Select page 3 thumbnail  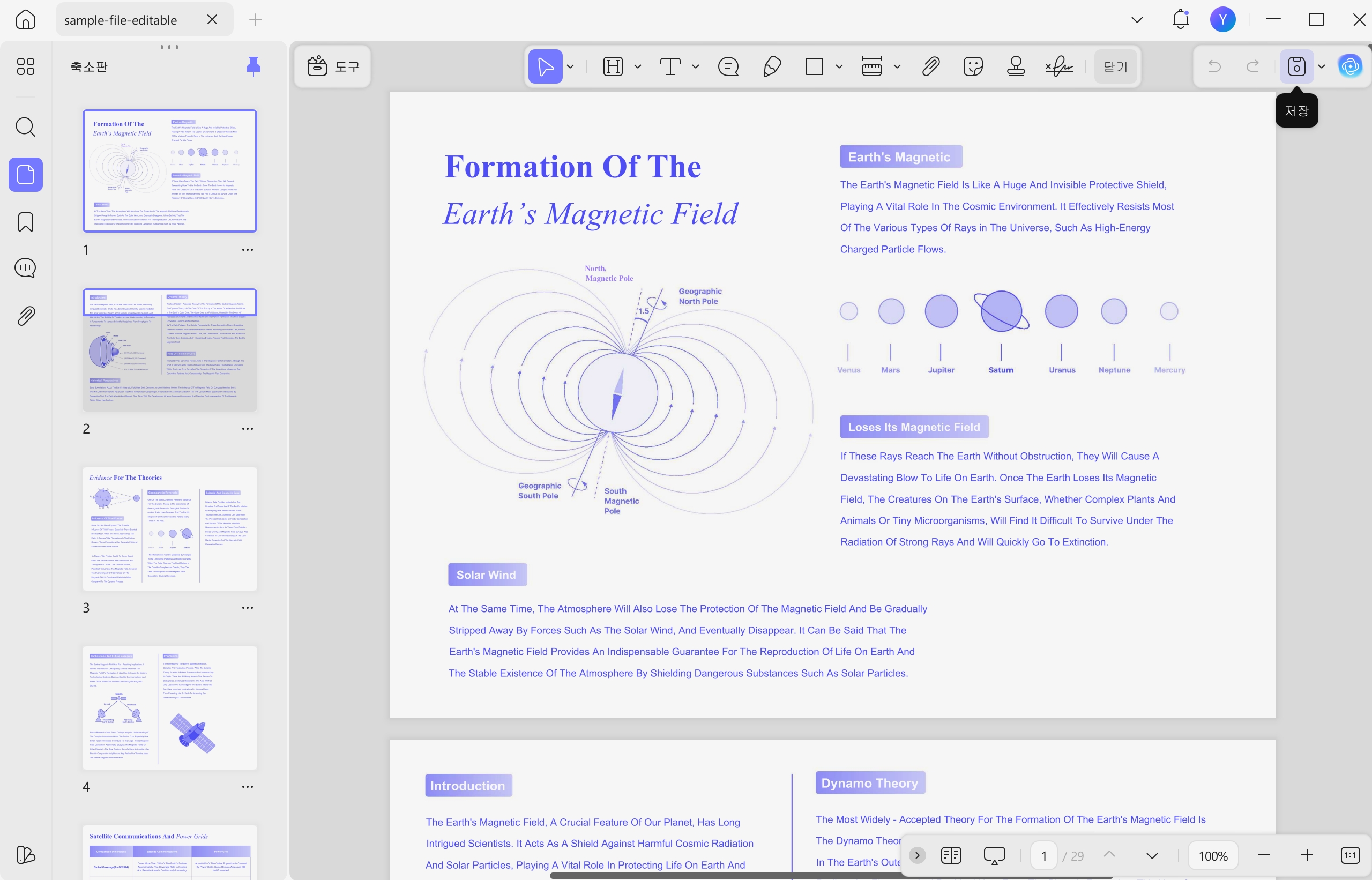(x=170, y=528)
